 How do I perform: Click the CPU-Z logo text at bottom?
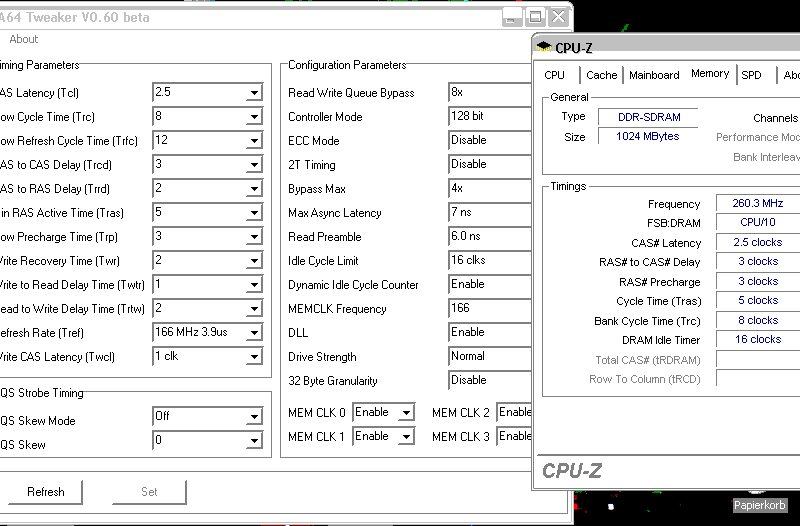point(571,471)
